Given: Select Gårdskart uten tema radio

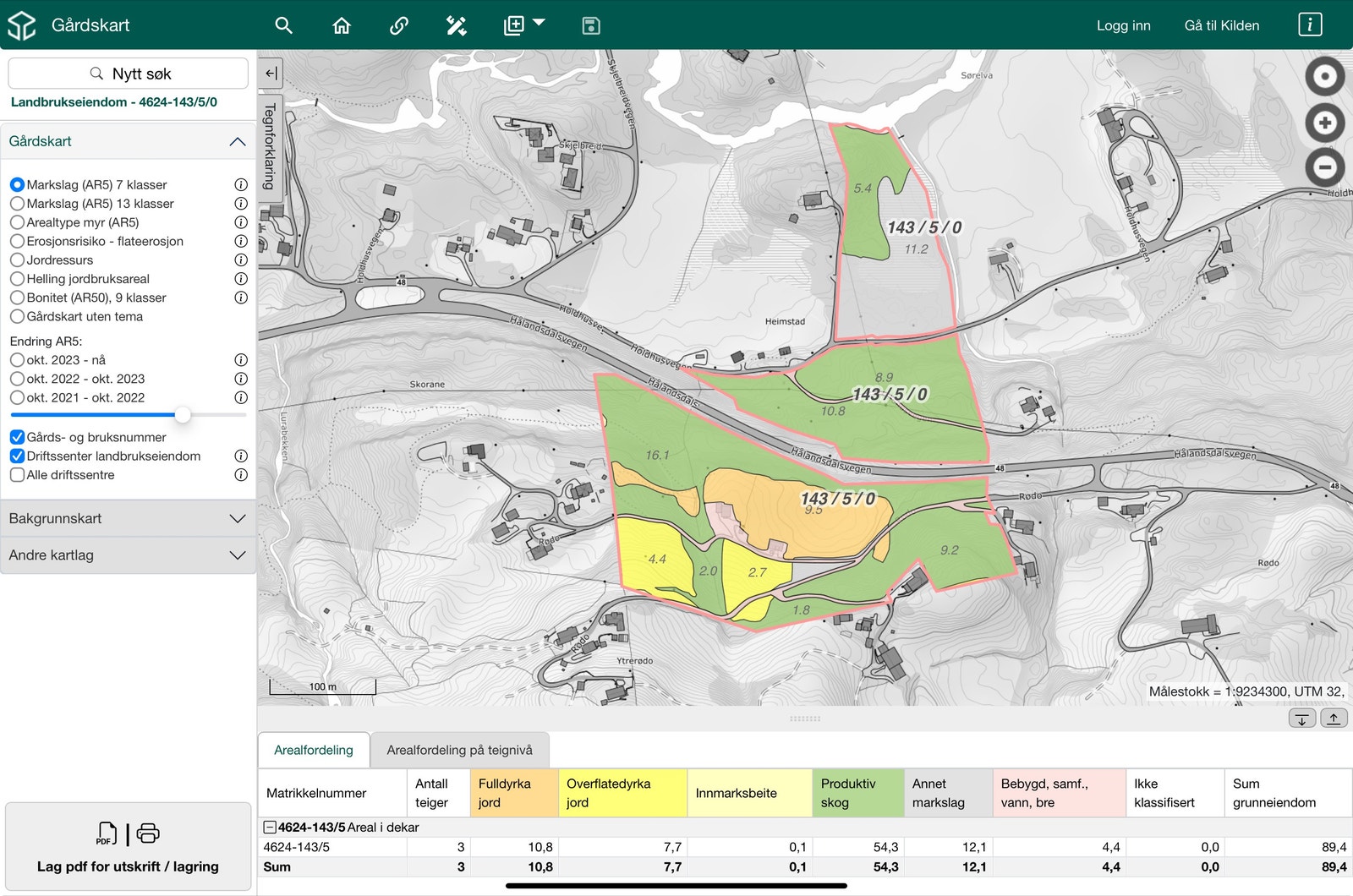Looking at the screenshot, I should 17,316.
